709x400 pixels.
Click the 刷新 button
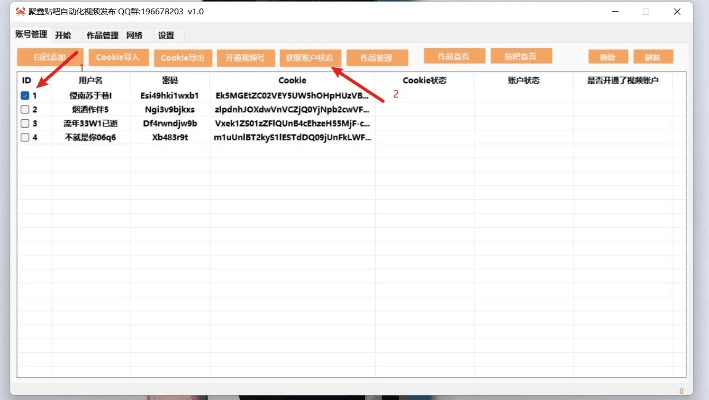(x=653, y=57)
